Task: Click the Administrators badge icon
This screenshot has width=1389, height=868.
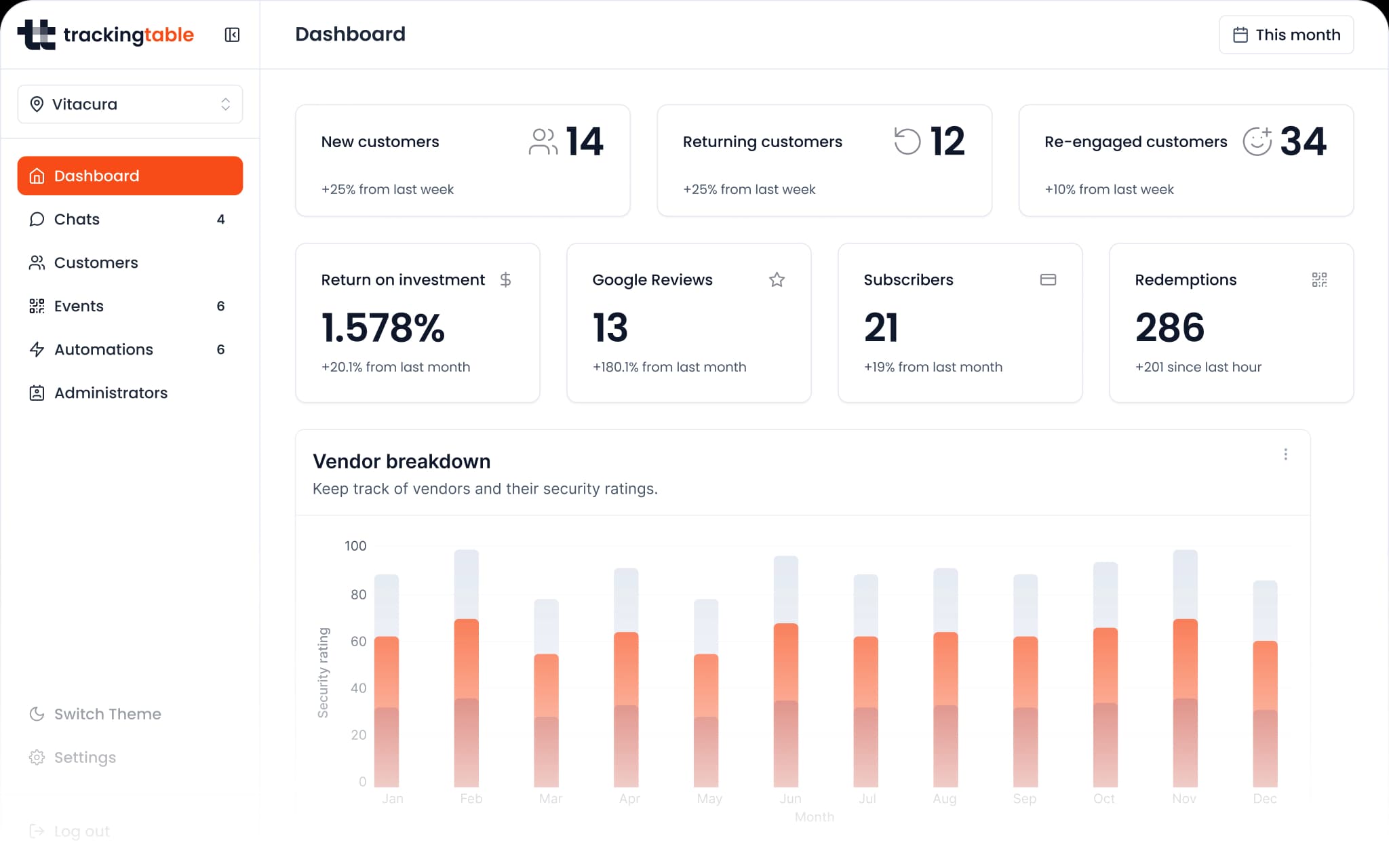Action: (x=37, y=393)
